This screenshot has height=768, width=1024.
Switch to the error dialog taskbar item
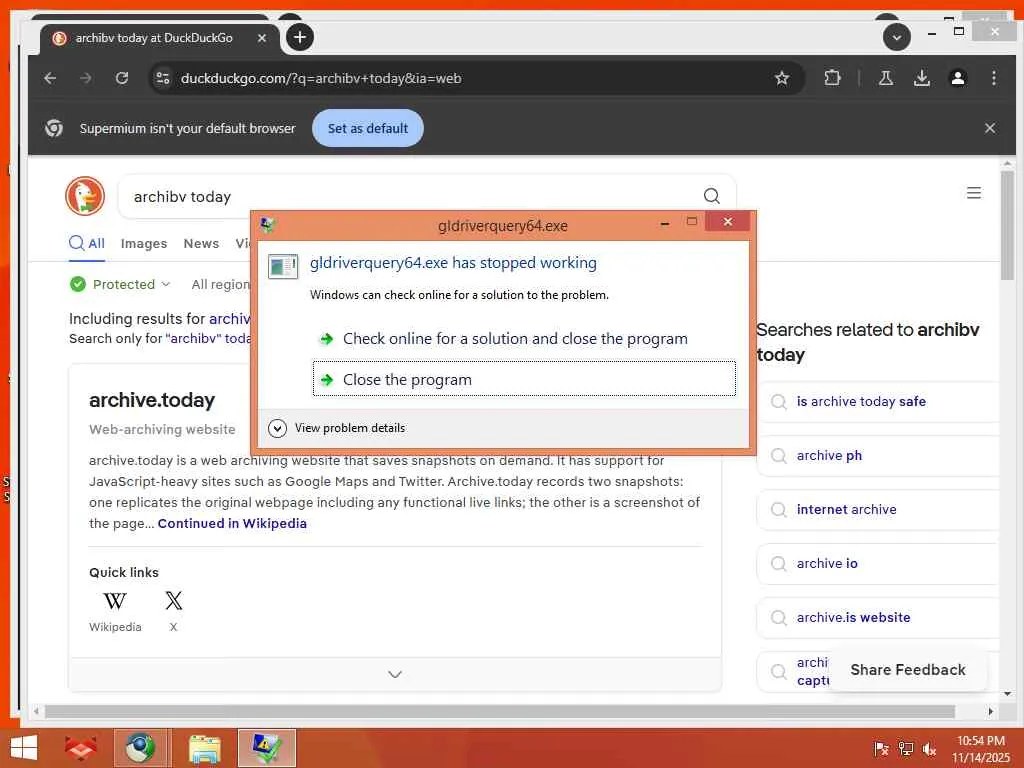(x=266, y=748)
